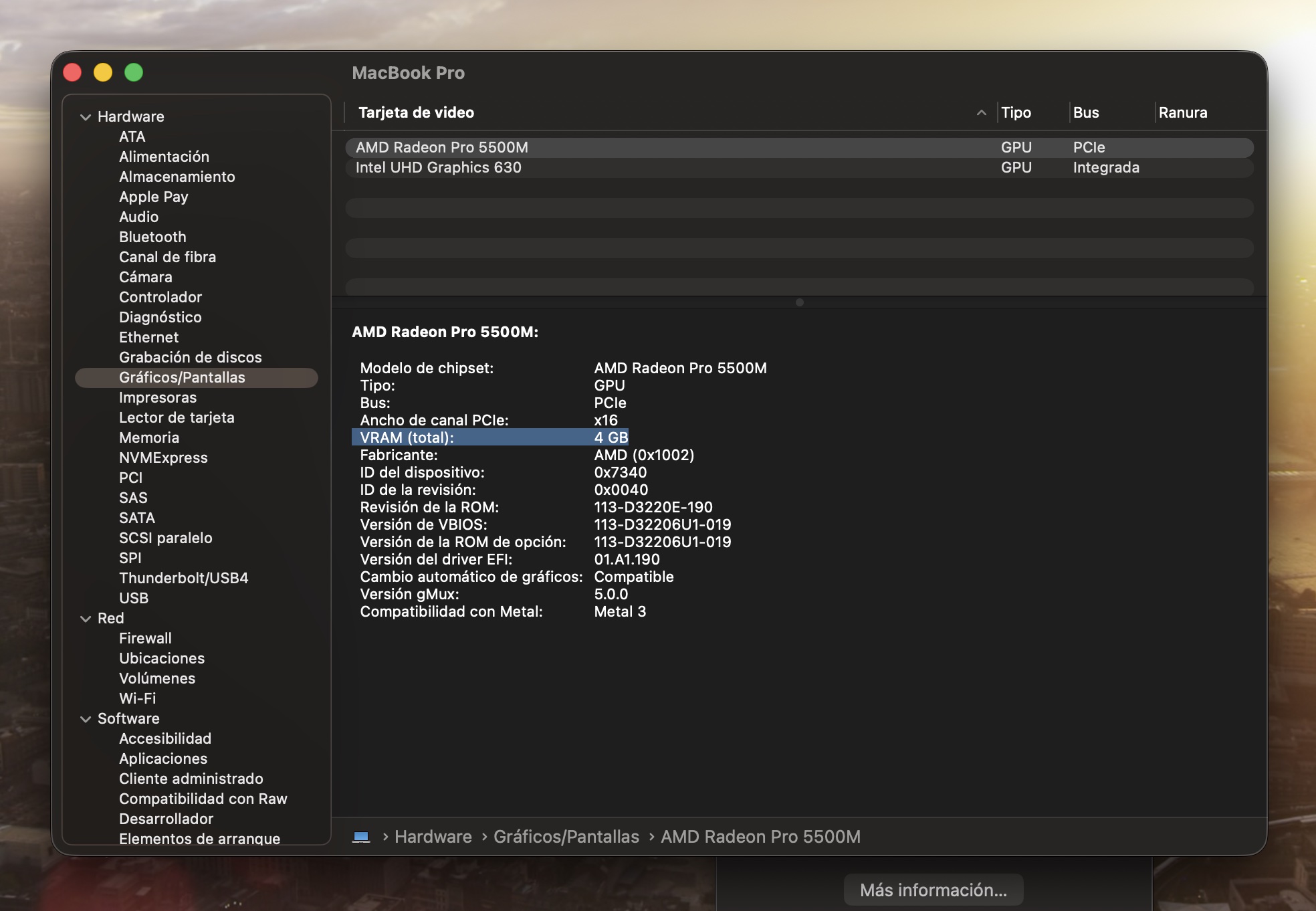The height and width of the screenshot is (911, 1316).
Task: Open the Bluetooth hardware section
Action: point(152,237)
